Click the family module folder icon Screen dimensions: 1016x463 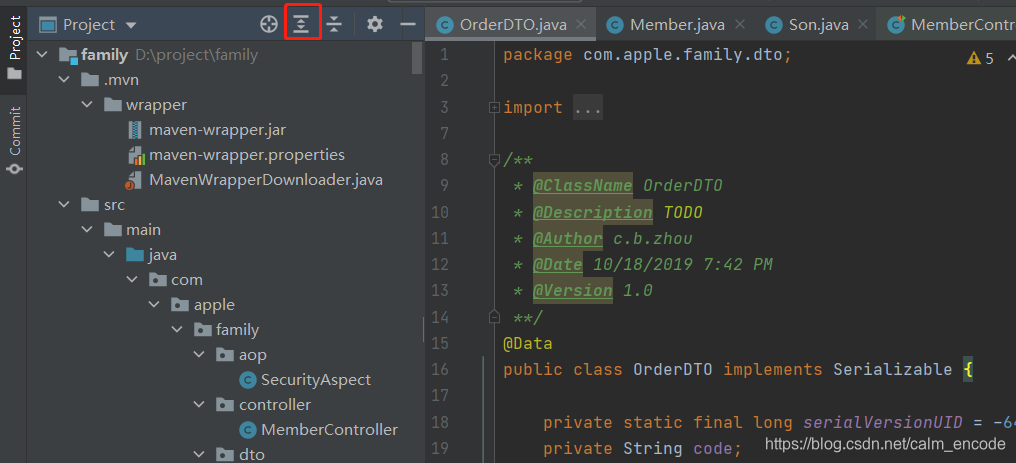point(68,56)
